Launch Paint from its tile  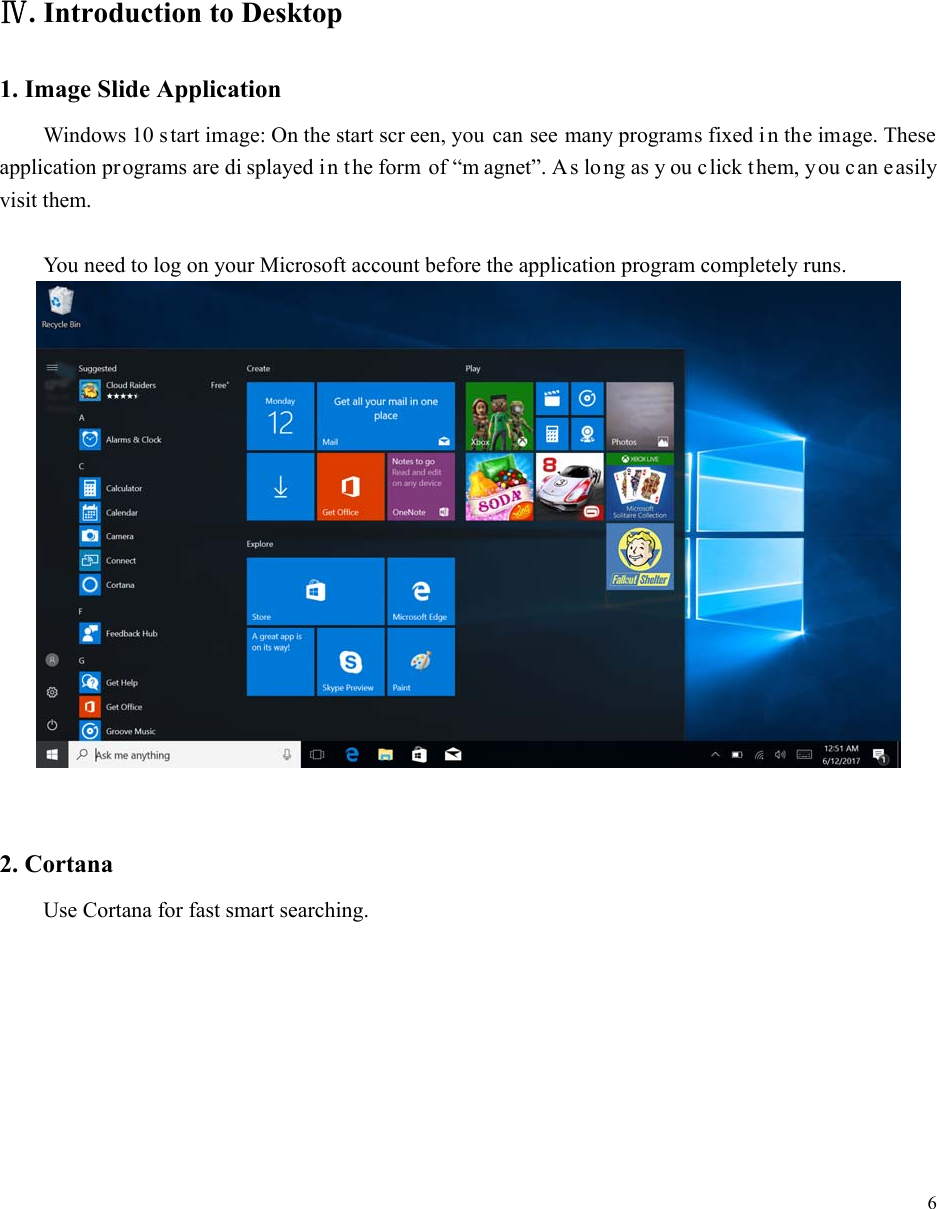tap(421, 661)
